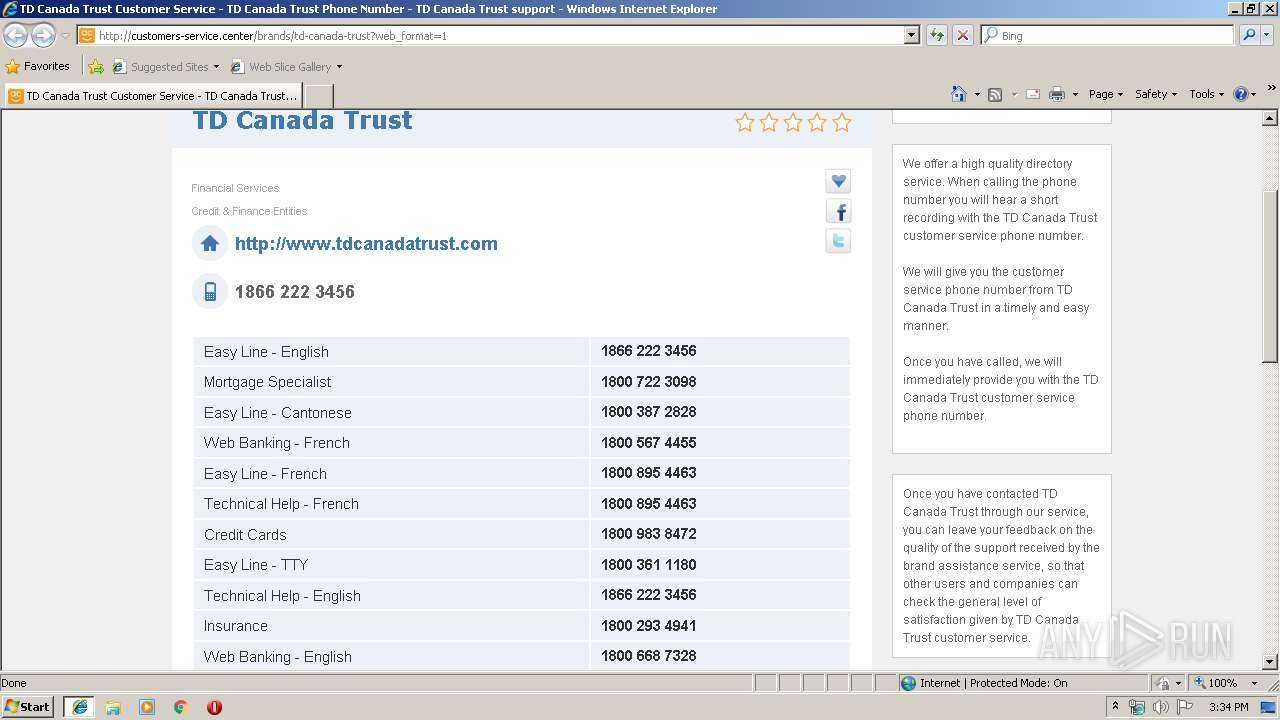This screenshot has height=720, width=1280.
Task: Open the Page menu
Action: tap(1105, 94)
